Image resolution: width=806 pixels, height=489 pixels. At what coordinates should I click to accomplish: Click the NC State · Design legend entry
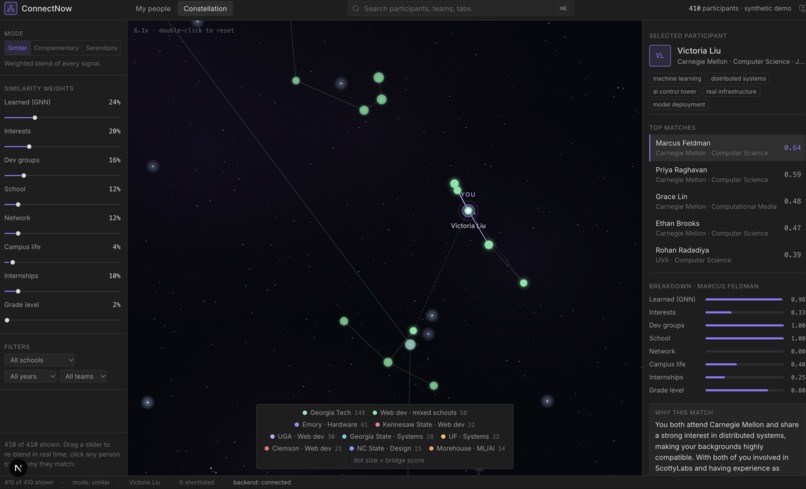point(385,448)
